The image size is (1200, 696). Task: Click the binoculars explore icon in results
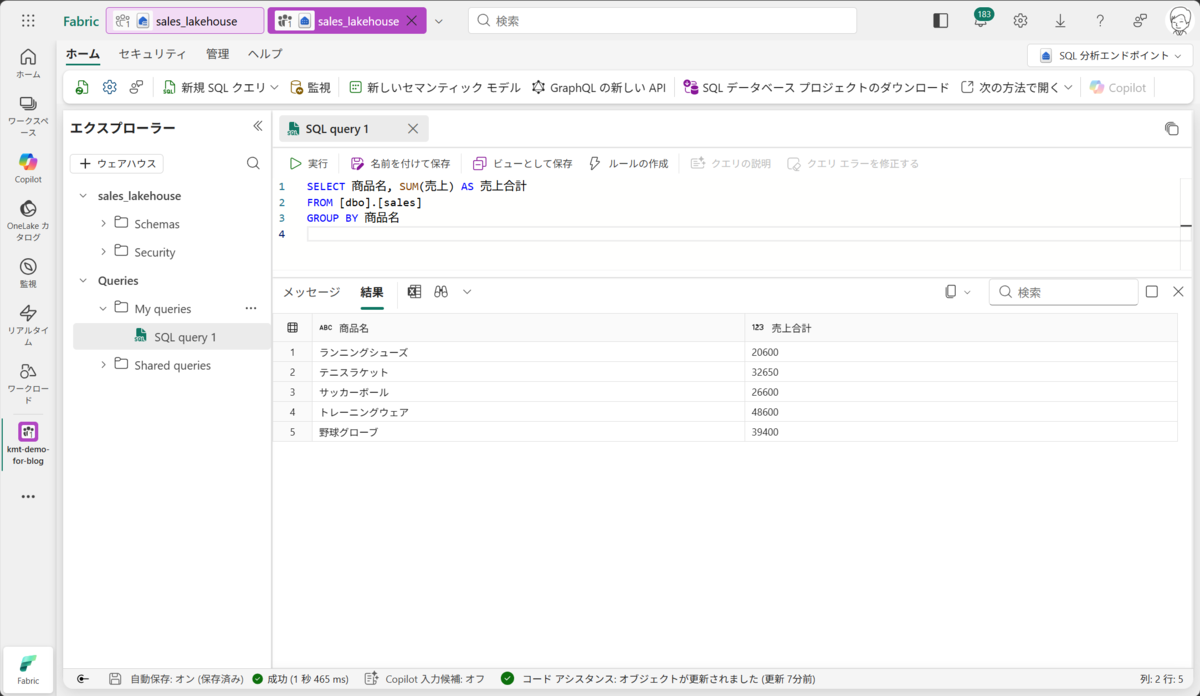[x=441, y=292]
